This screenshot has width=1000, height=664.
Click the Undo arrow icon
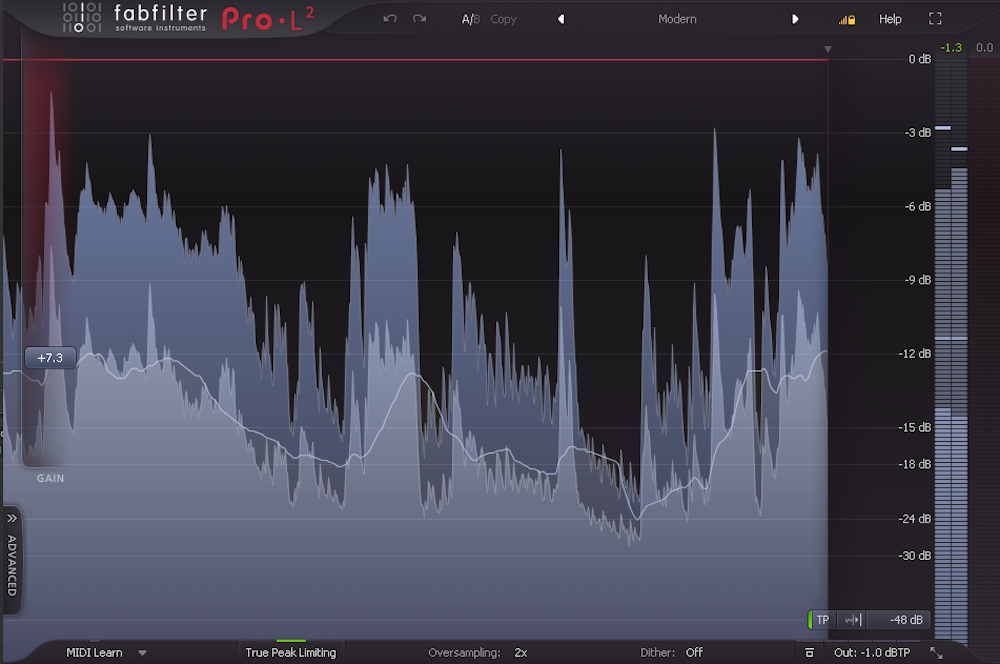click(x=390, y=19)
